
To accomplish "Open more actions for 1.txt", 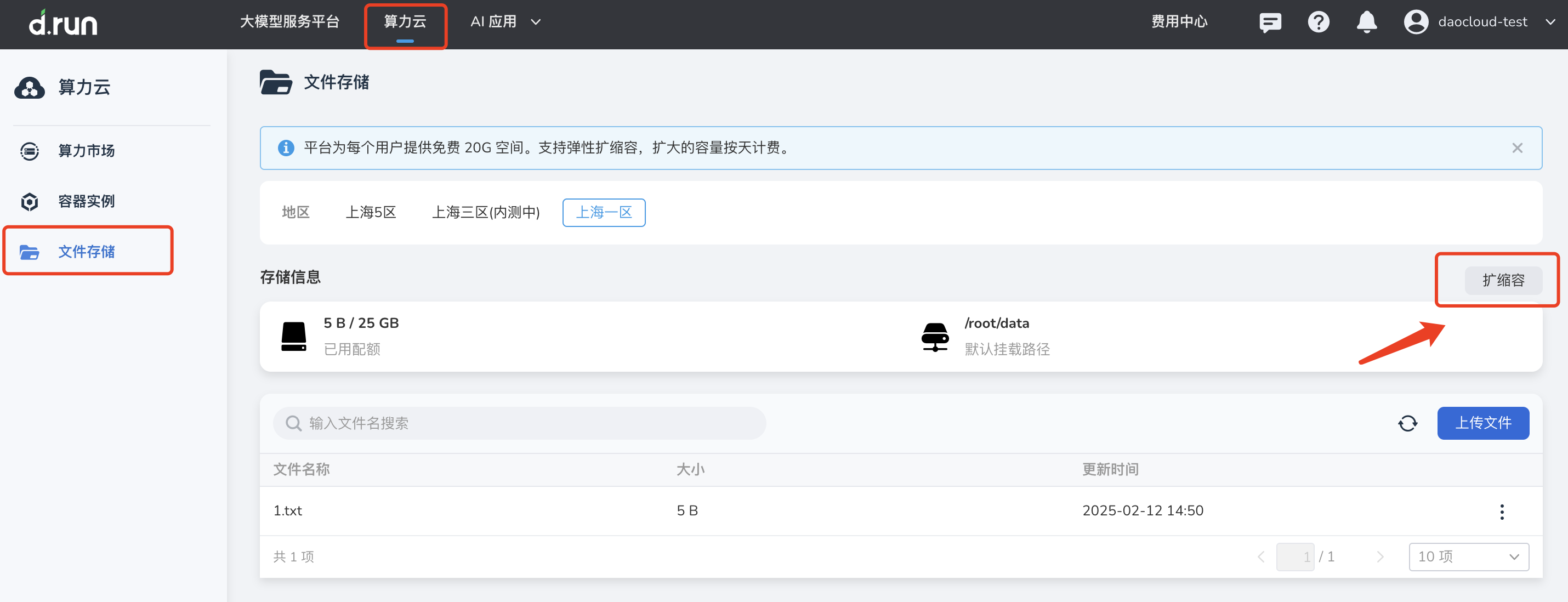I will tap(1502, 512).
